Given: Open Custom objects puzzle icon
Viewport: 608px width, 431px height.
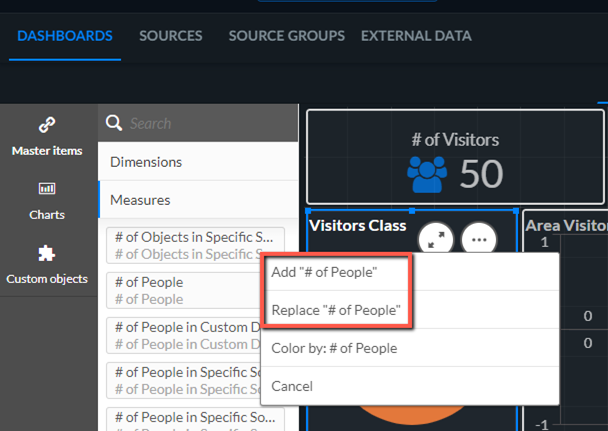Looking at the screenshot, I should pyautogui.click(x=47, y=254).
